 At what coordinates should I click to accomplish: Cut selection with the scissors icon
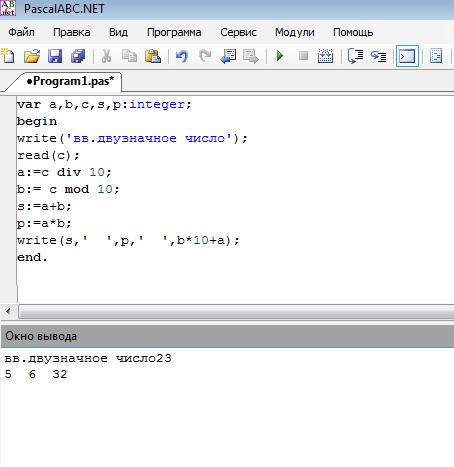[x=106, y=56]
